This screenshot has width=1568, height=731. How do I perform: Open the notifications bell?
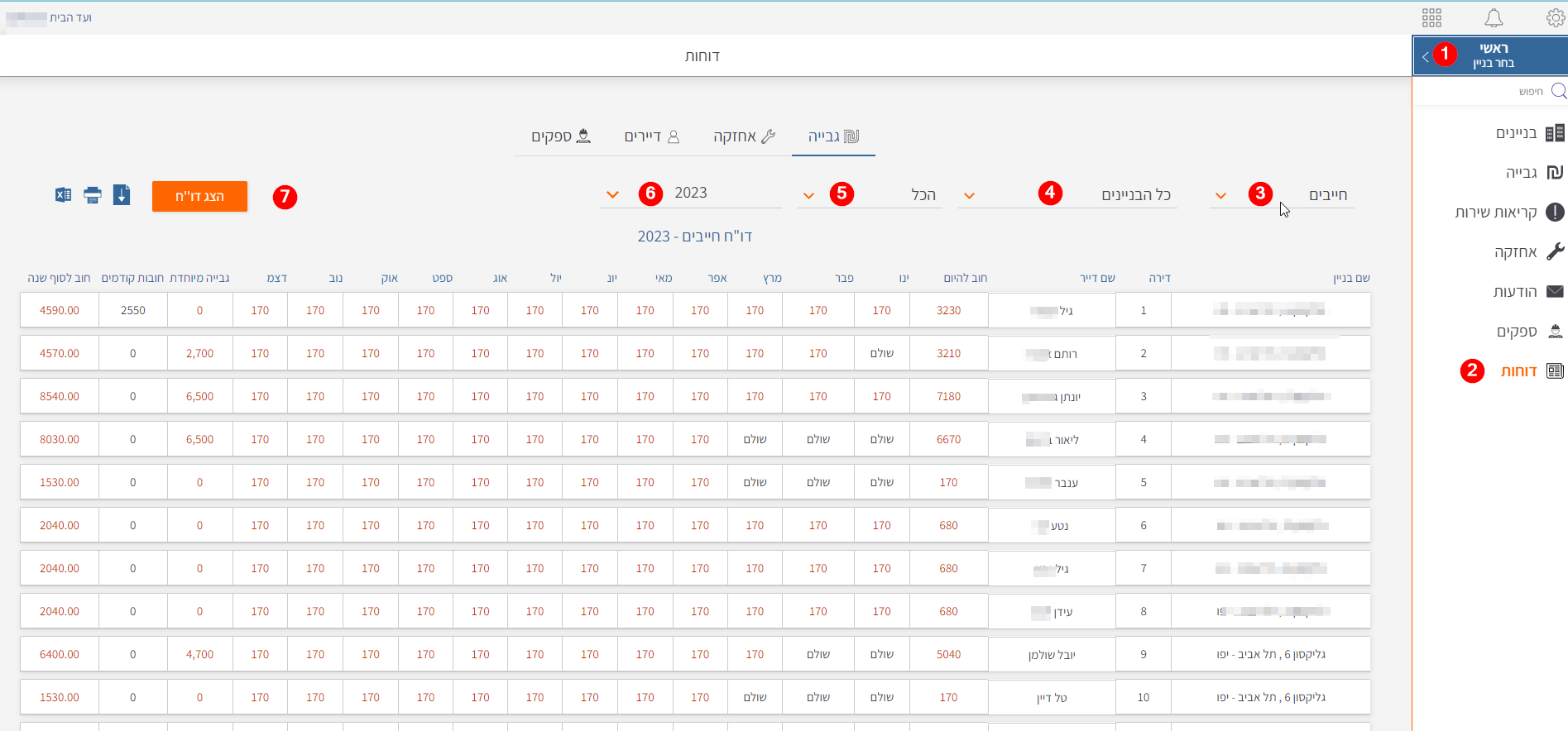pos(1493,17)
